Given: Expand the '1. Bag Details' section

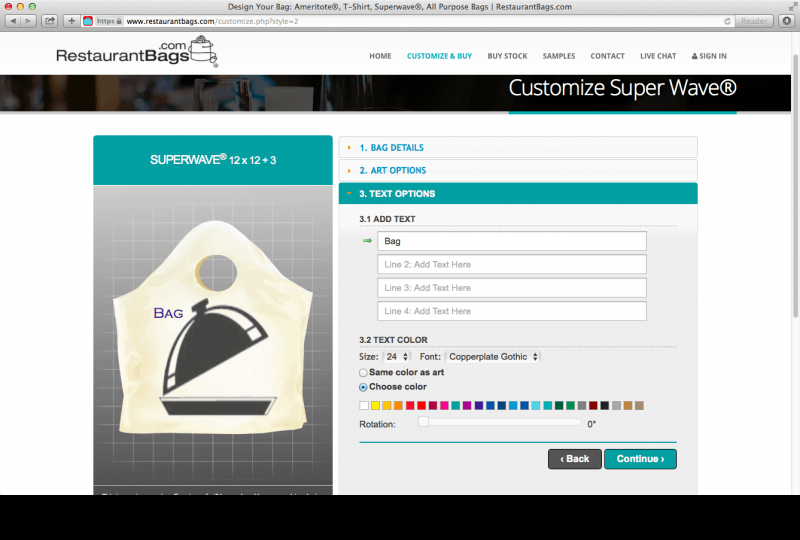Looking at the screenshot, I should click(518, 148).
